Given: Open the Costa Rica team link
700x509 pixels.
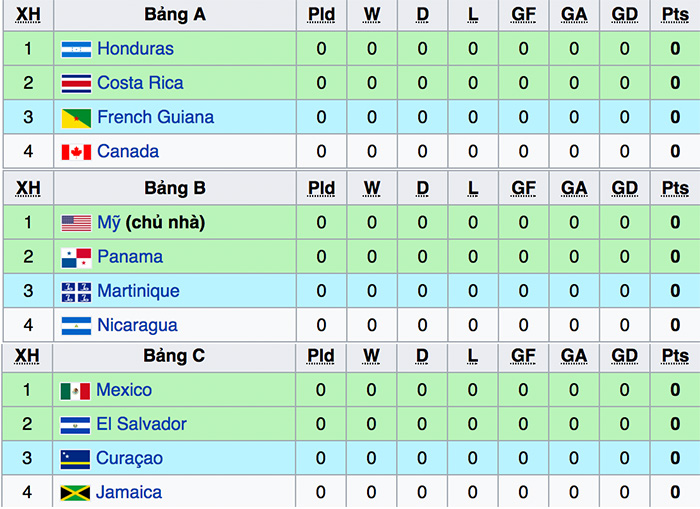Looking at the screenshot, I should (x=140, y=83).
